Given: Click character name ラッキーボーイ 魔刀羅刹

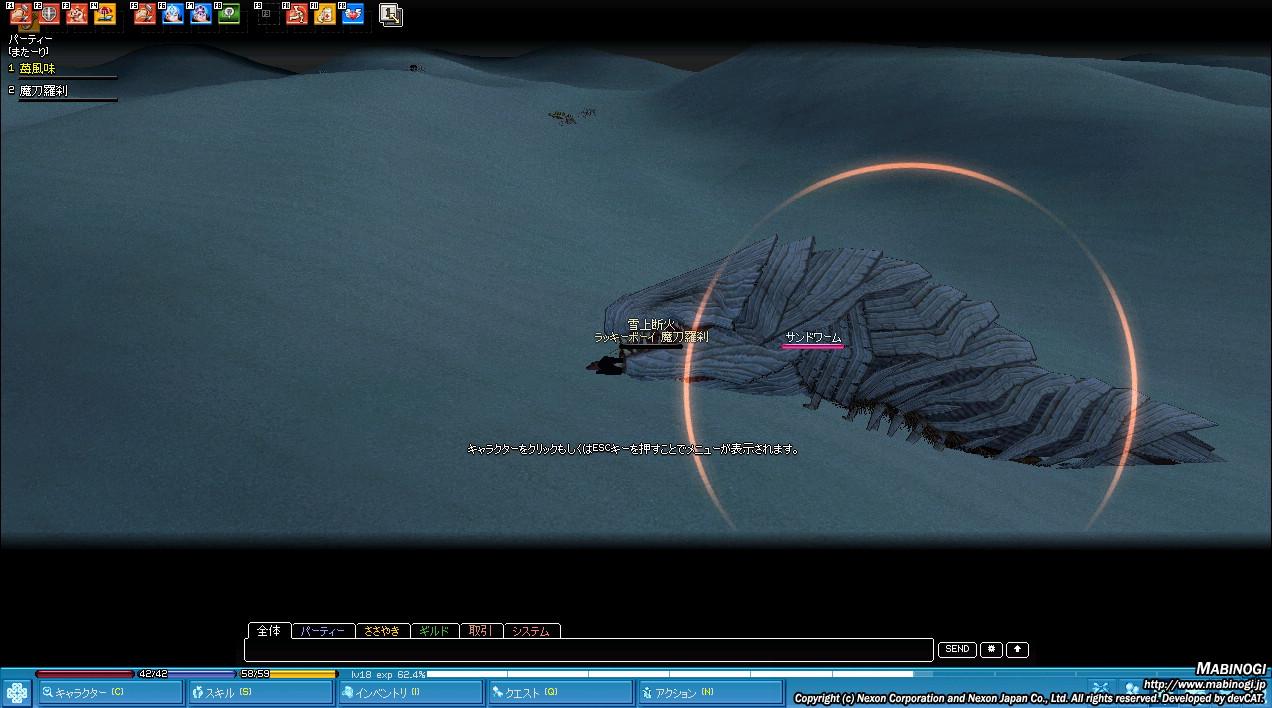Looking at the screenshot, I should click(x=651, y=338).
